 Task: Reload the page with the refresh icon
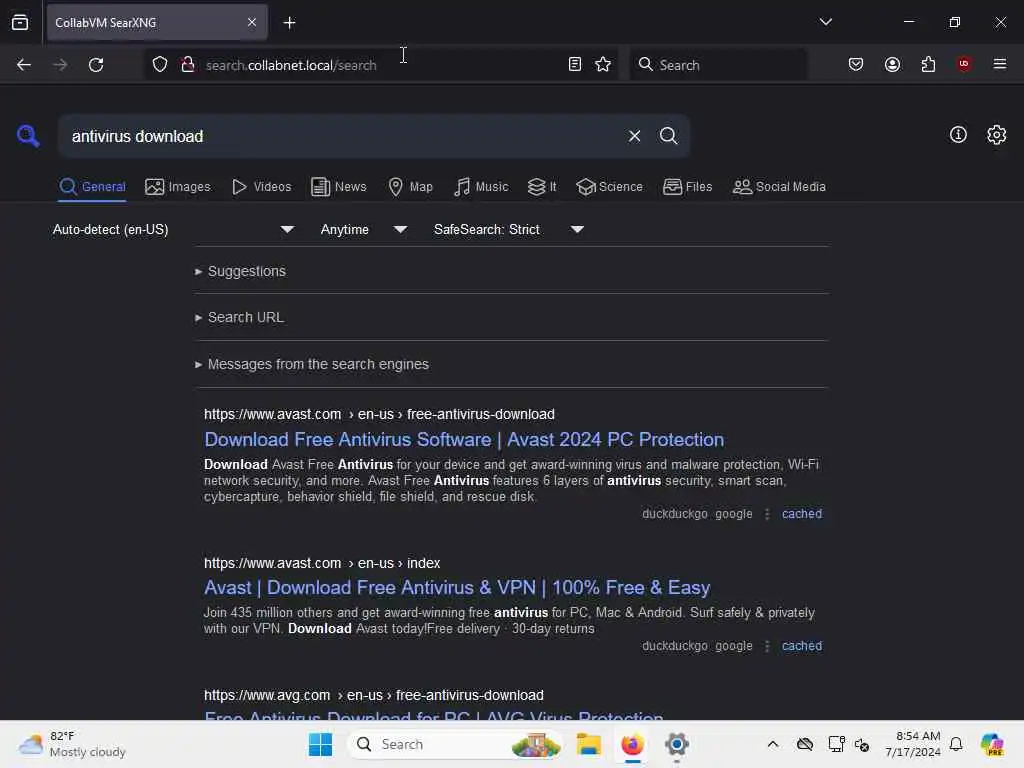[x=96, y=65]
